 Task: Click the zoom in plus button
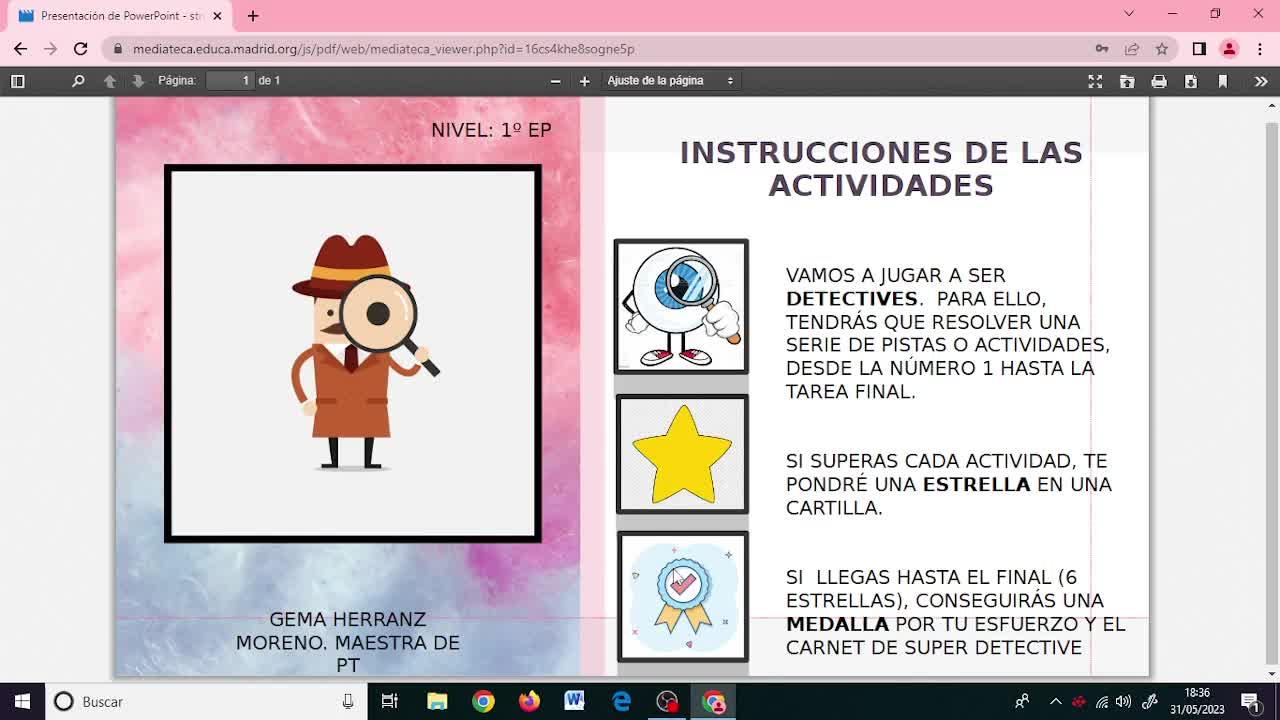coord(585,81)
